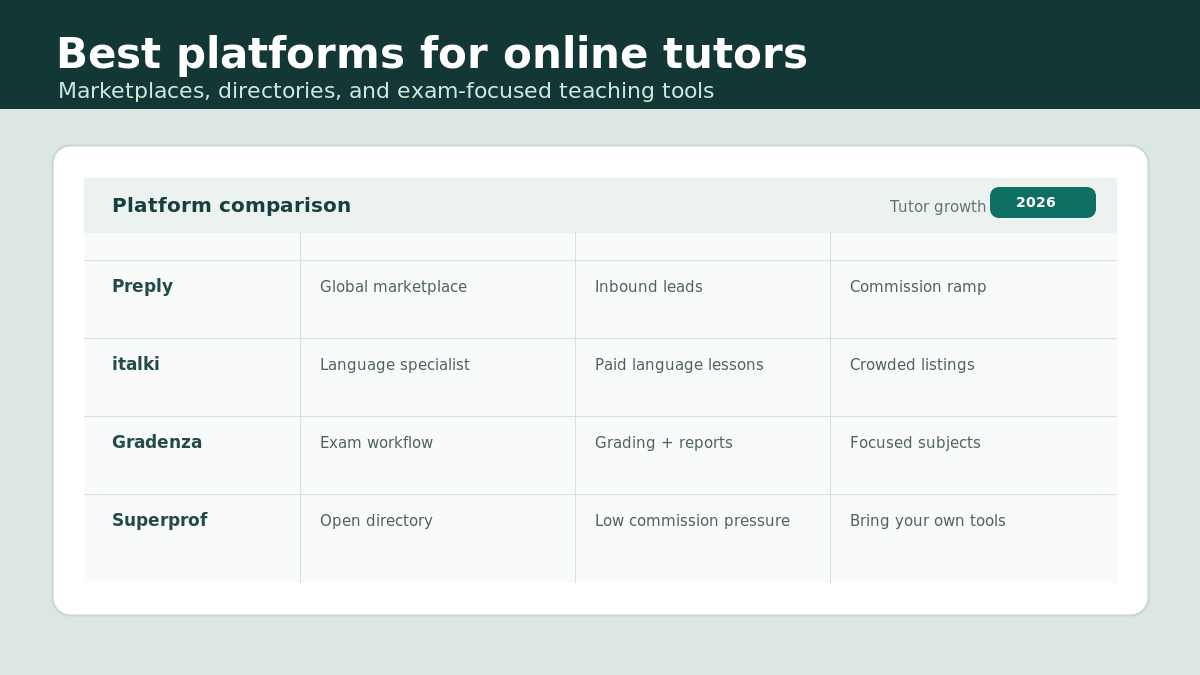Click the 'Crowded listings' cell
1200x675 pixels.
912,365
